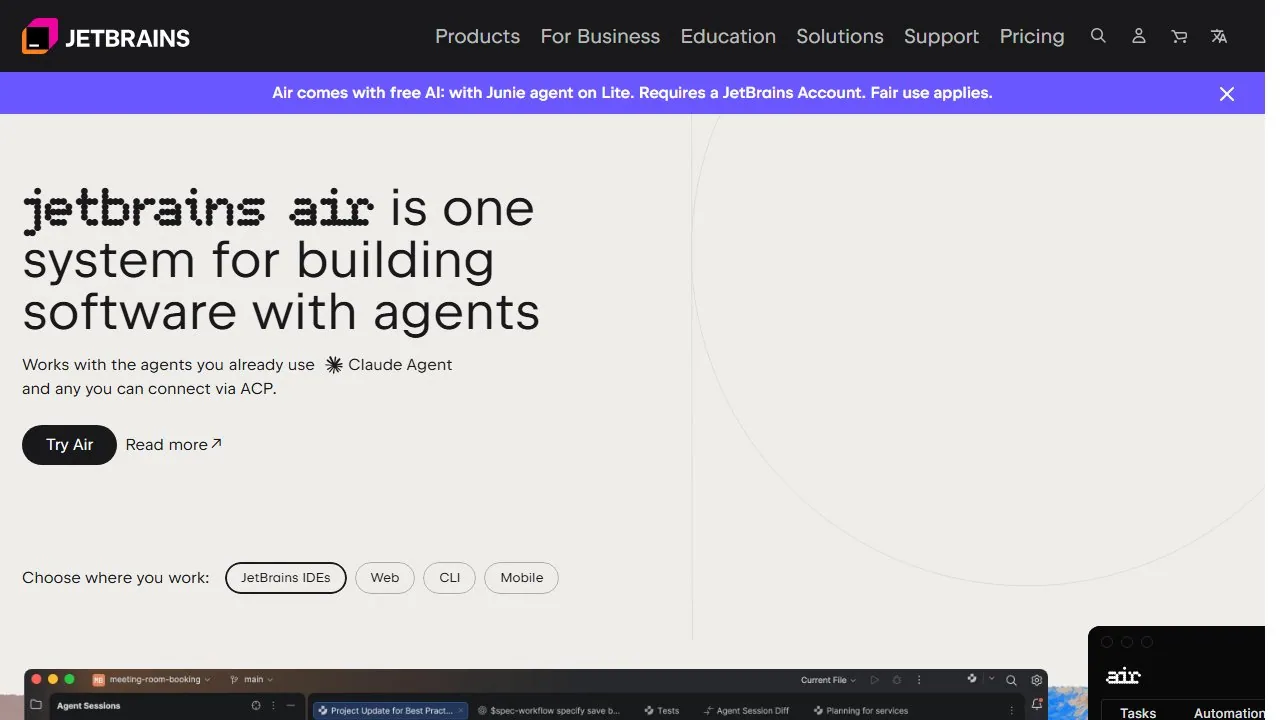Click the air logo in the dark panel
This screenshot has height=720, width=1280.
coord(1123,677)
